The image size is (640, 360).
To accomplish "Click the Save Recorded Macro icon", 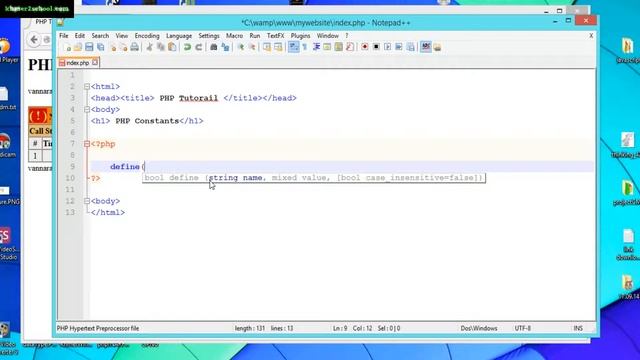I will coord(411,47).
